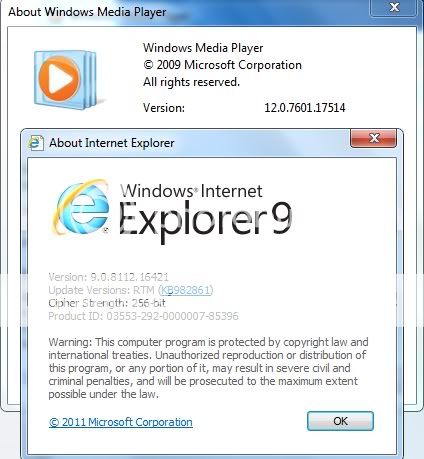Open the © 2011 Microsoft Corporation link
The height and width of the screenshot is (459, 424).
pyautogui.click(x=121, y=422)
